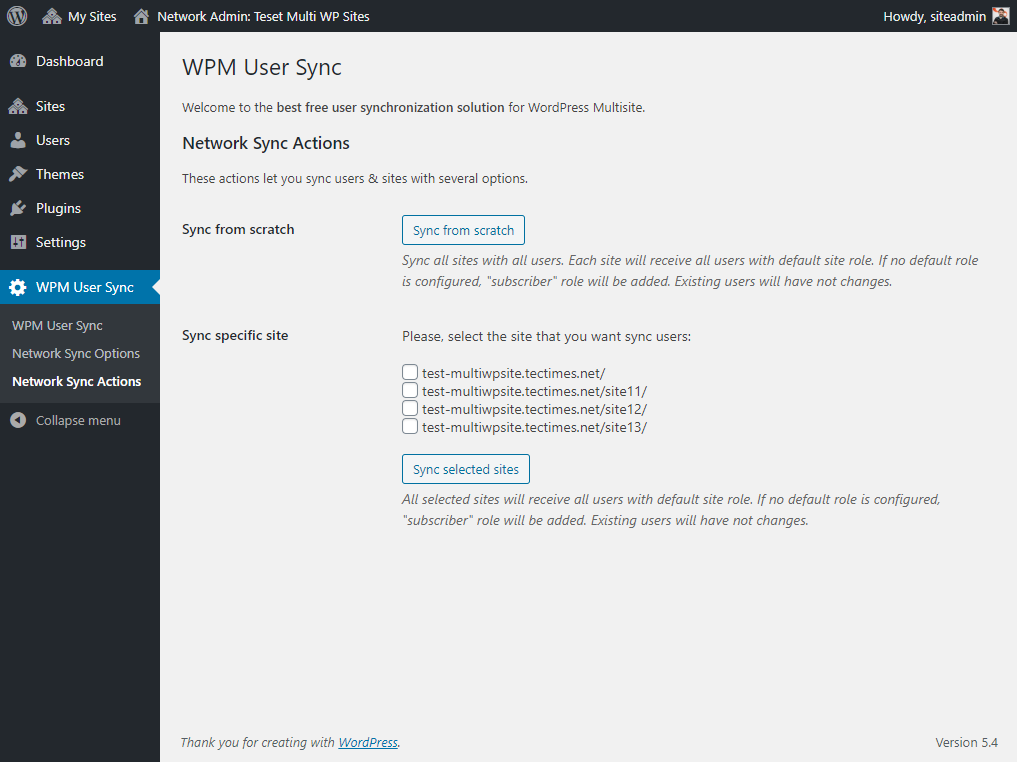Image resolution: width=1017 pixels, height=762 pixels.
Task: Enable the site11 checkbox
Action: pyautogui.click(x=410, y=391)
